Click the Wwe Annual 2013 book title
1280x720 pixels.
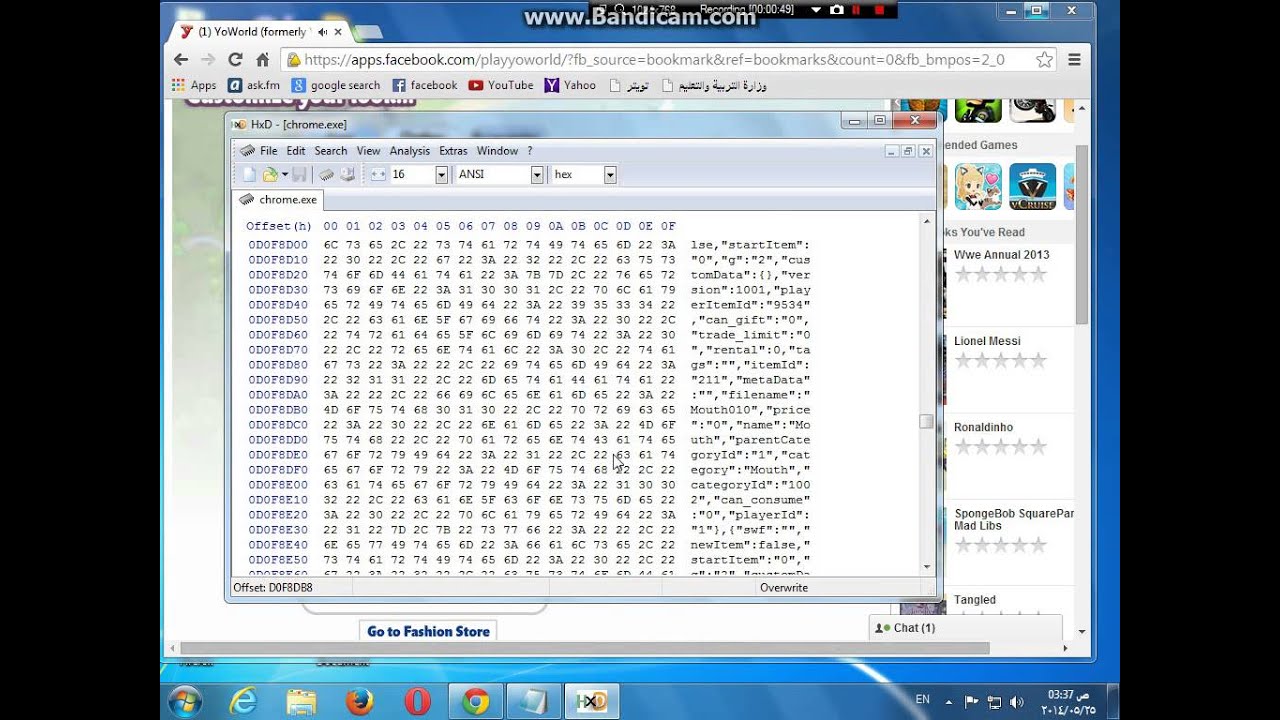(x=1002, y=255)
